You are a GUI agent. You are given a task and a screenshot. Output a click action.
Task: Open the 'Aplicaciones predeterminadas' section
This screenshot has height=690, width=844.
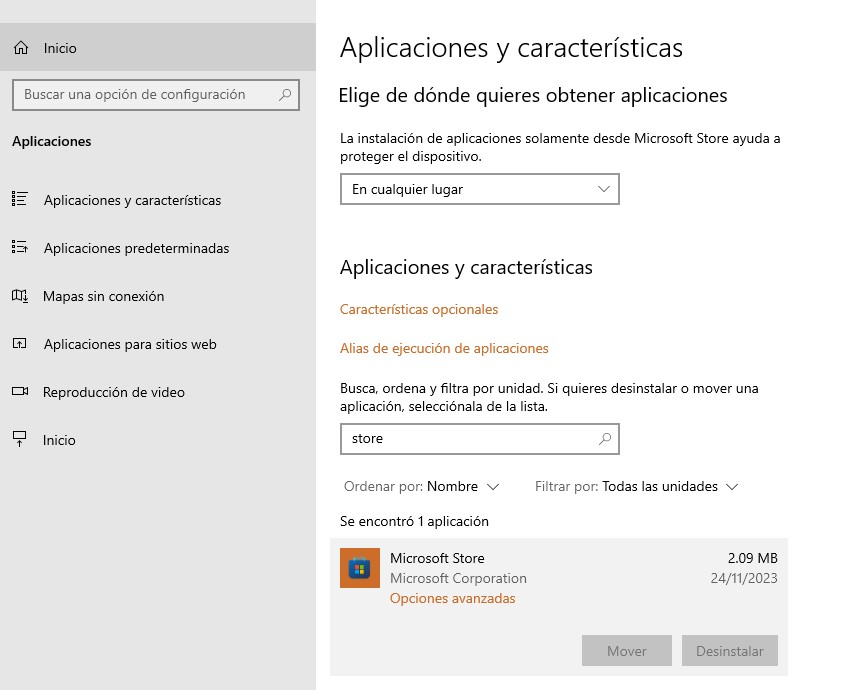[x=158, y=248]
